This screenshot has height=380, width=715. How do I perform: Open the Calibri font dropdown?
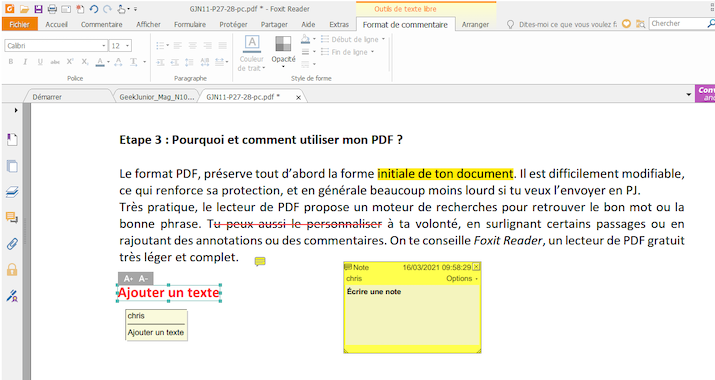click(104, 46)
